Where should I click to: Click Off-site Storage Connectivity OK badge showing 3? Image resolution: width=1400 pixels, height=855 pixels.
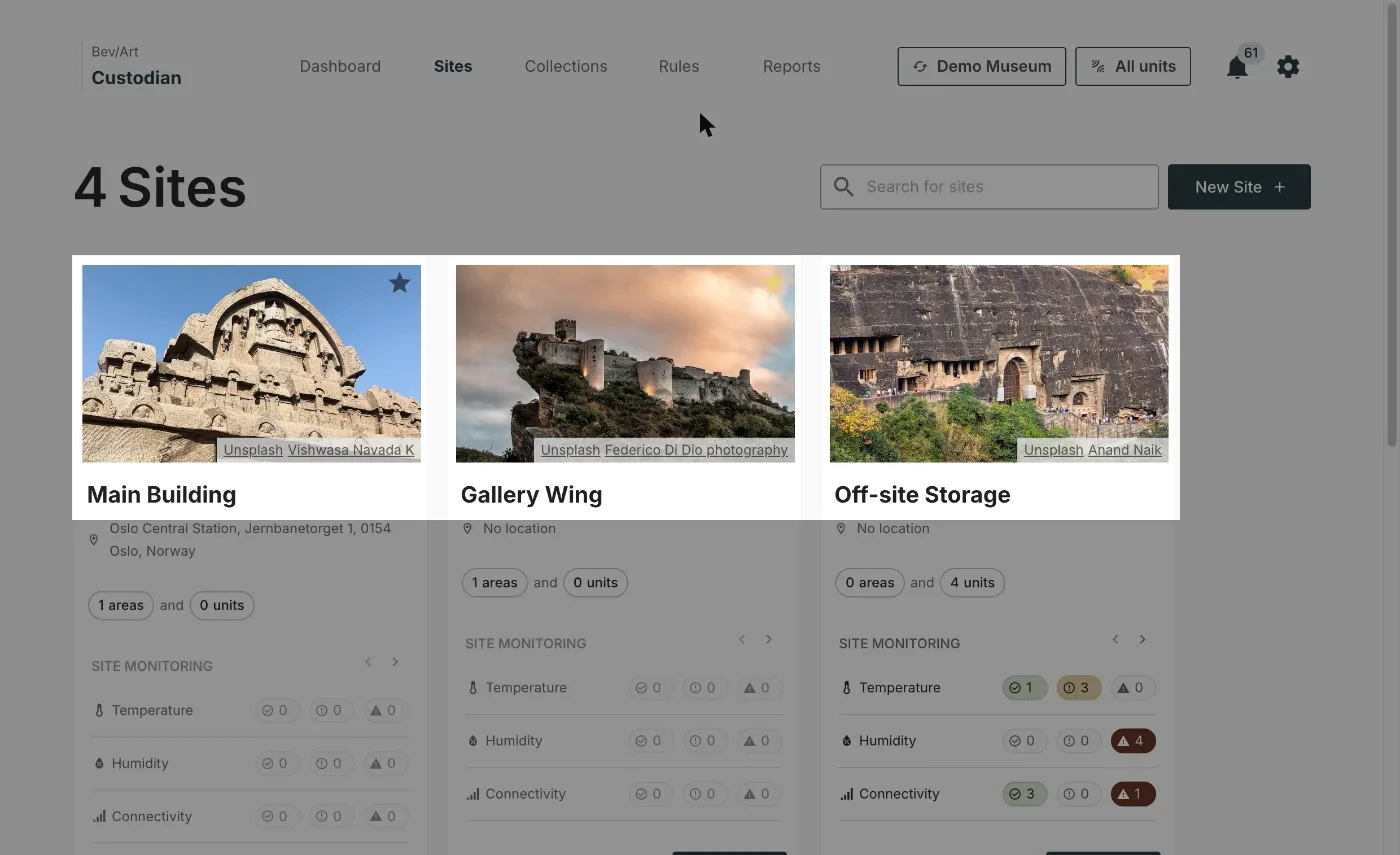pyautogui.click(x=1025, y=794)
